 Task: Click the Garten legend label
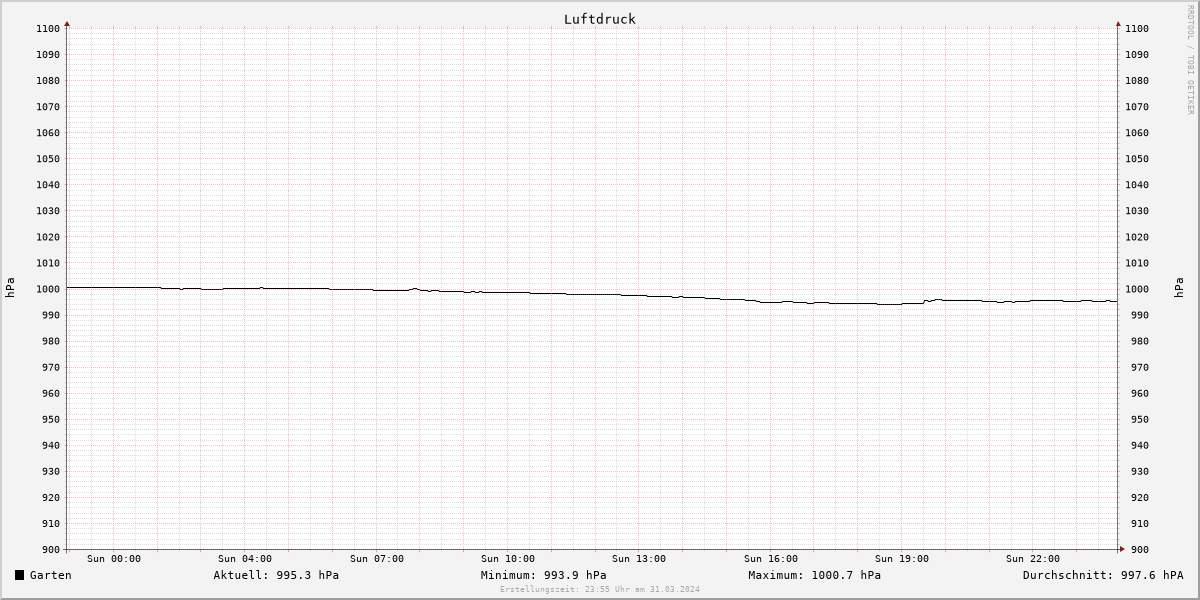tap(51, 575)
